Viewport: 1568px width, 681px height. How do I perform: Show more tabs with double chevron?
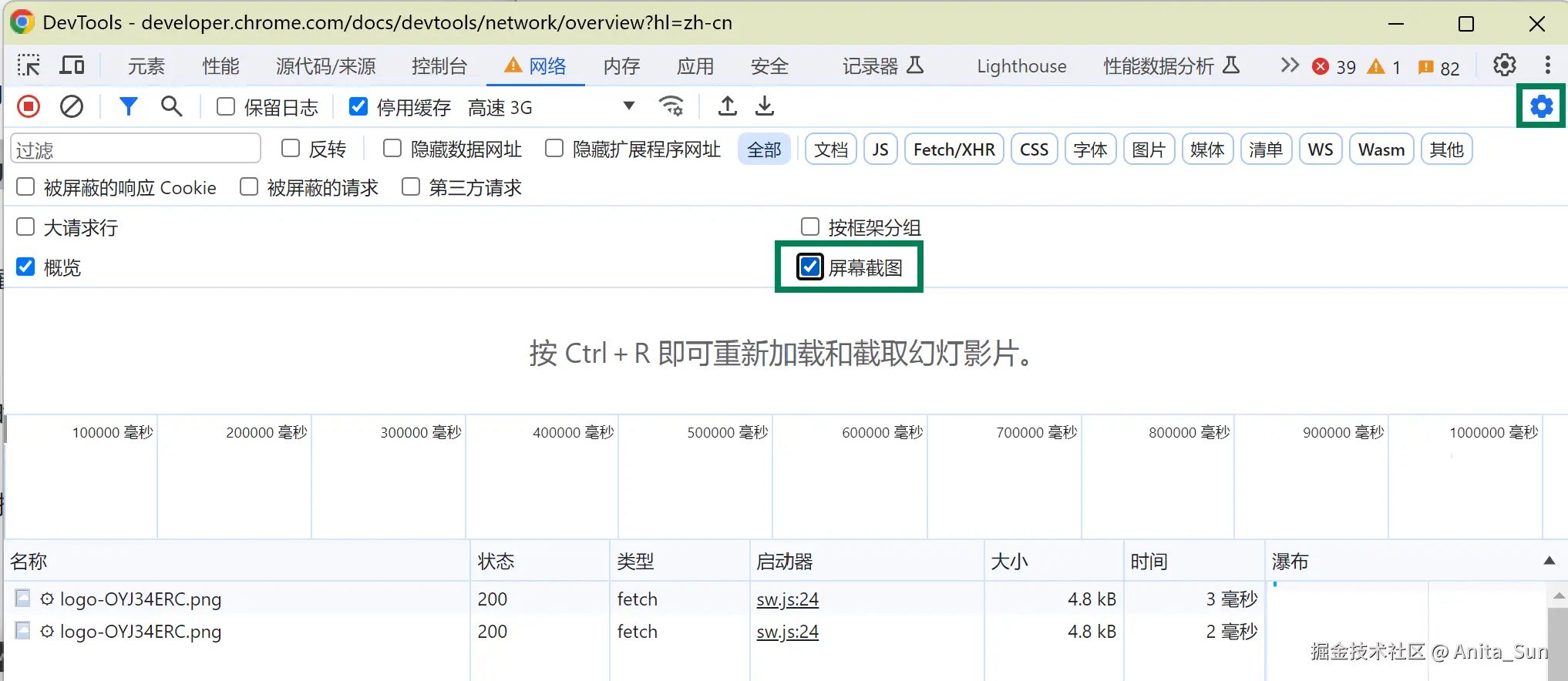1289,65
